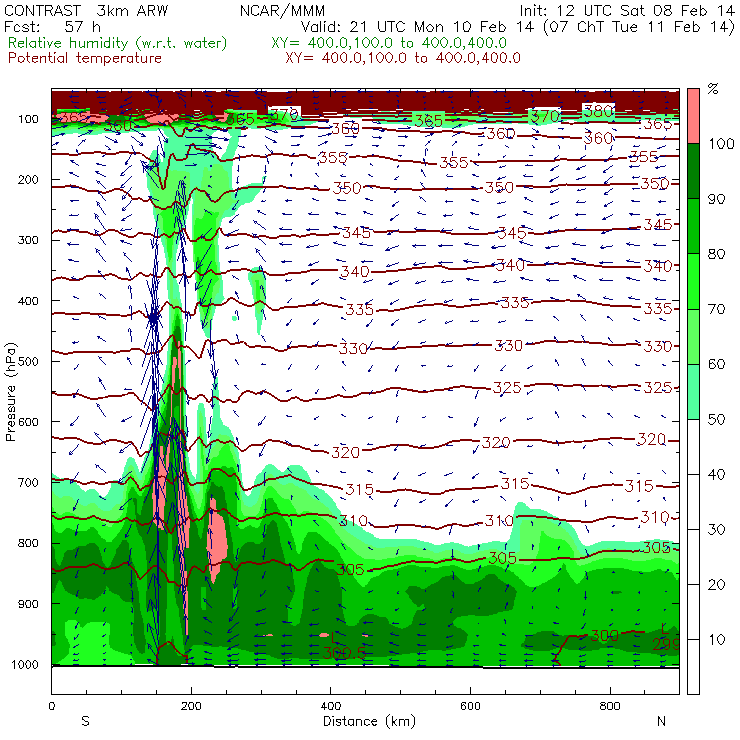Click the "30" colorbar label
Viewport: 740px width, 740px height.
[717, 530]
